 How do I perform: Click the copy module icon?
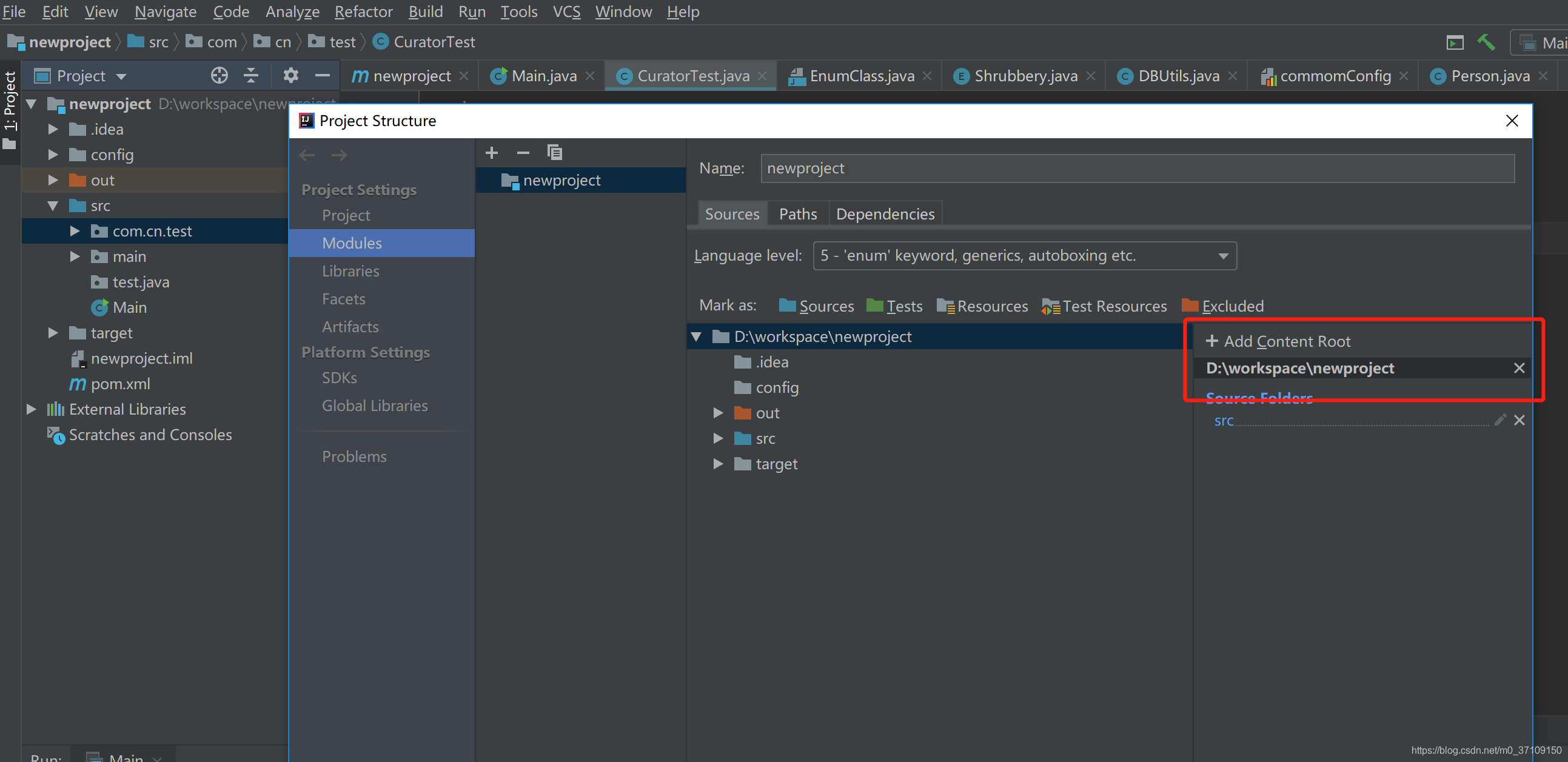(x=555, y=152)
